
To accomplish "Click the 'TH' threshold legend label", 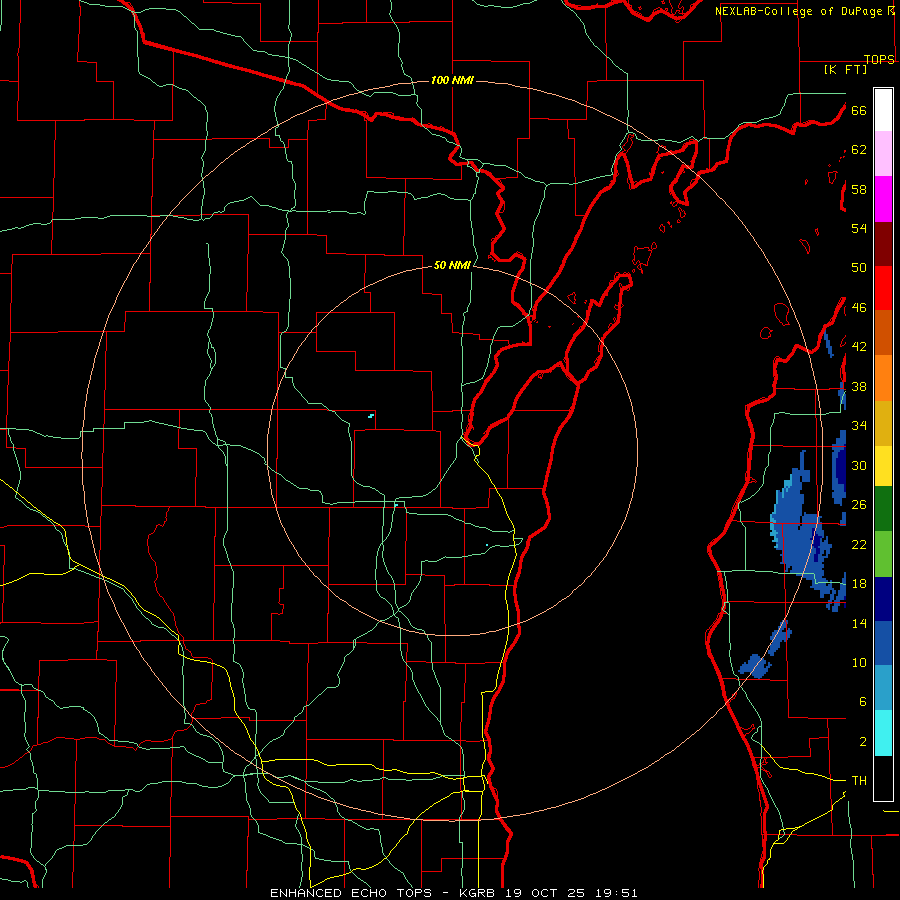I will pos(859,781).
